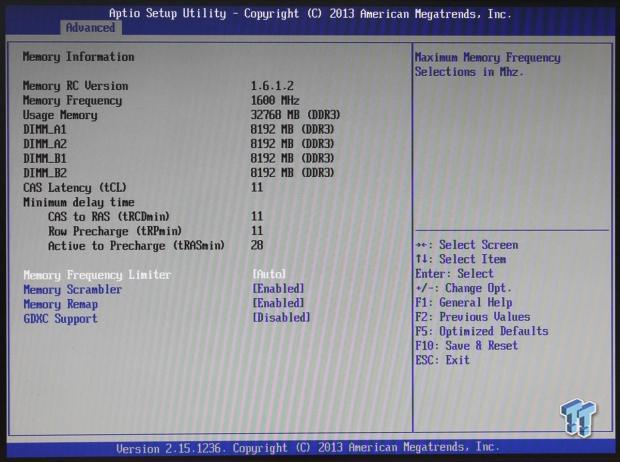
Task: Click the DIMM_B2 row label
Action: (45, 173)
